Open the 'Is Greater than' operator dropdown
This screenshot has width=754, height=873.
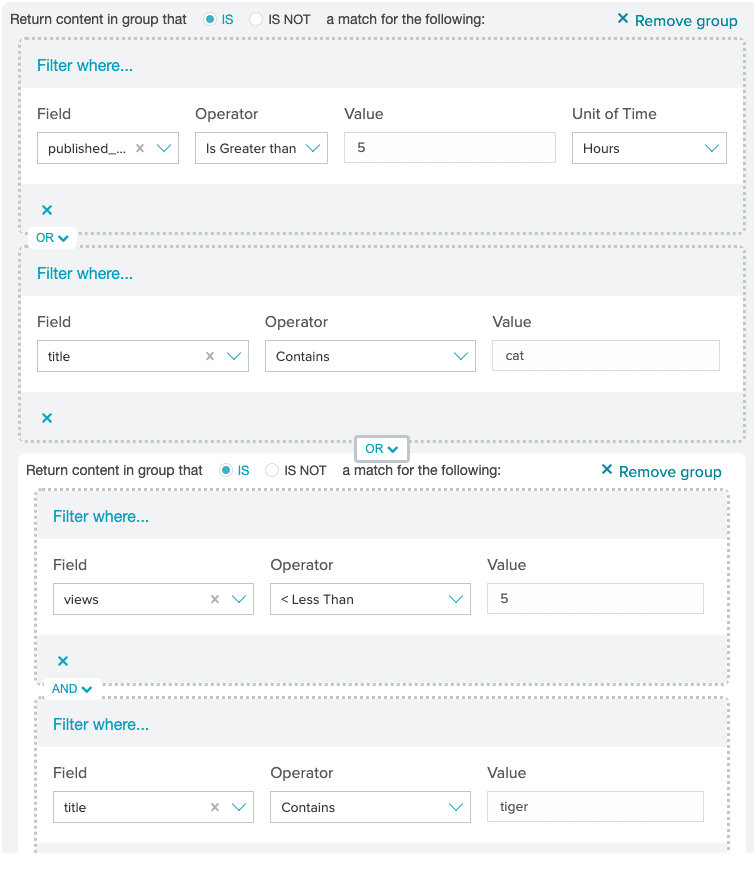261,148
